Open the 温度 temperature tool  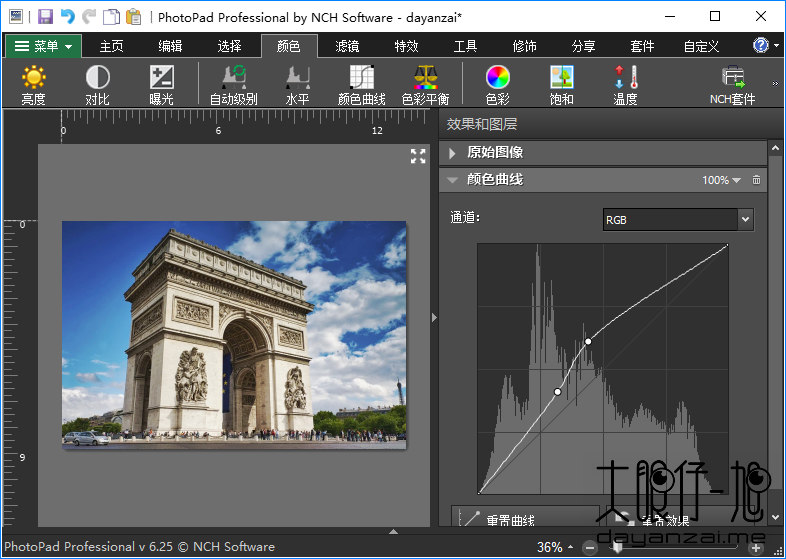coord(625,85)
